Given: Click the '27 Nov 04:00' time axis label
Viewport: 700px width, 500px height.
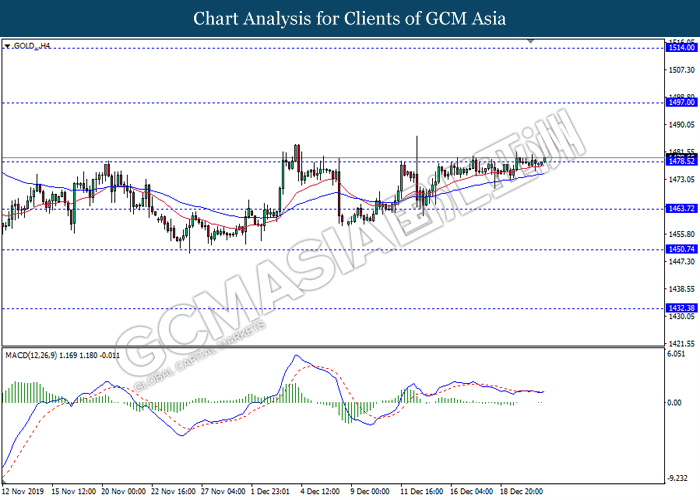Looking at the screenshot, I should click(223, 491).
